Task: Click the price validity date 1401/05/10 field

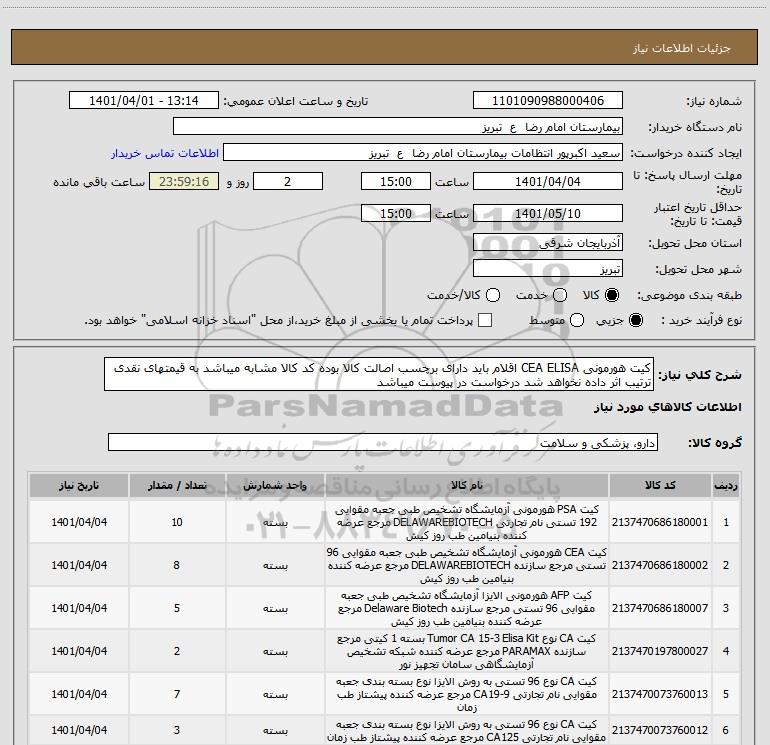Action: coord(548,213)
